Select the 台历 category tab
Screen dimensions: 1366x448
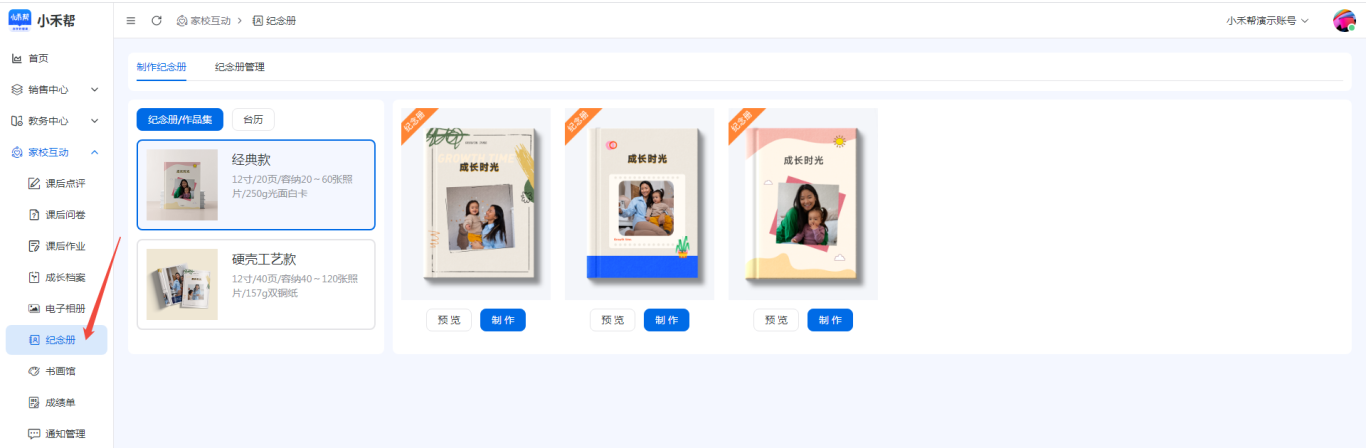[x=253, y=119]
